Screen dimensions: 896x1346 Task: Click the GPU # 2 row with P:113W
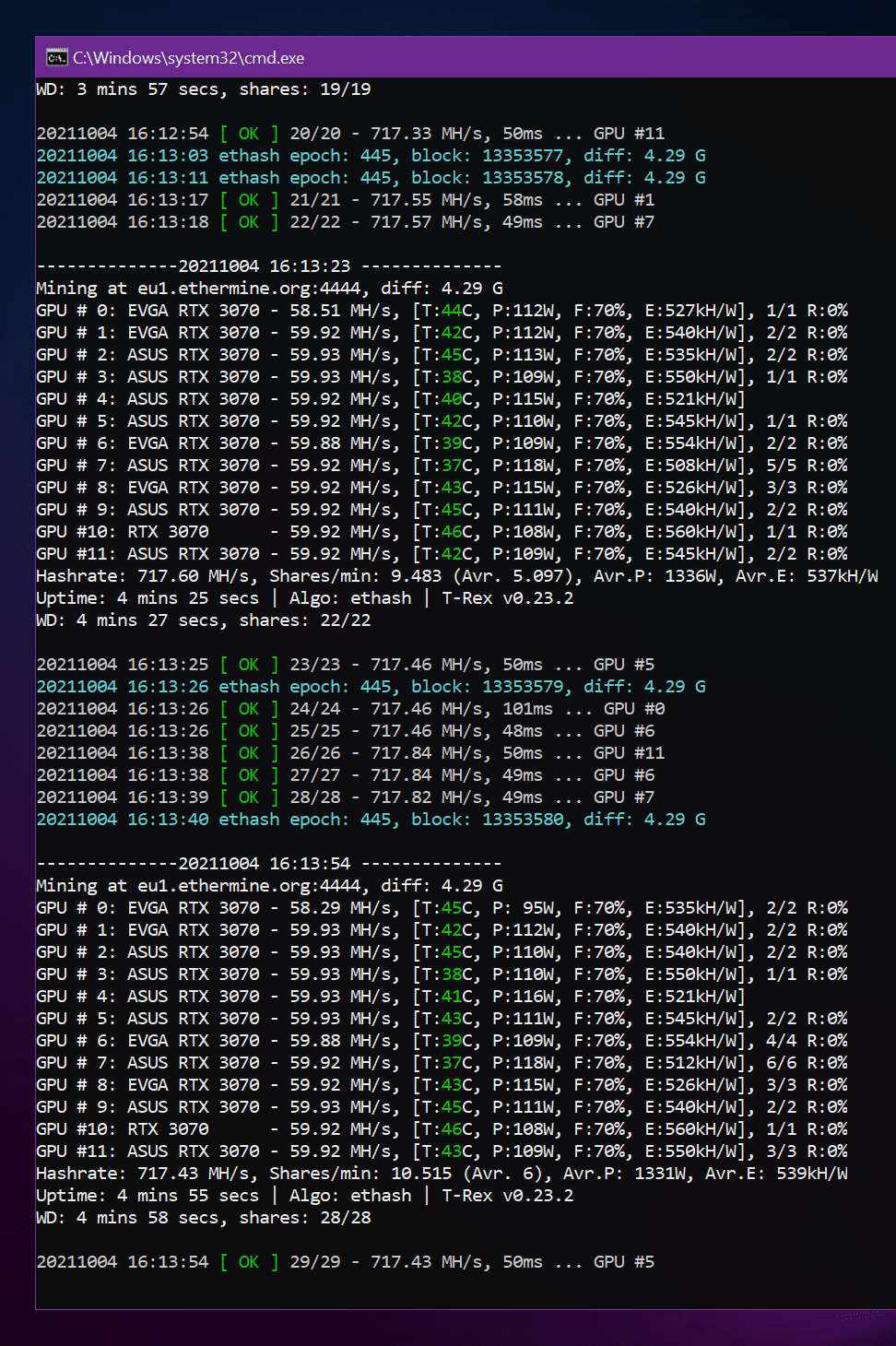pyautogui.click(x=442, y=355)
